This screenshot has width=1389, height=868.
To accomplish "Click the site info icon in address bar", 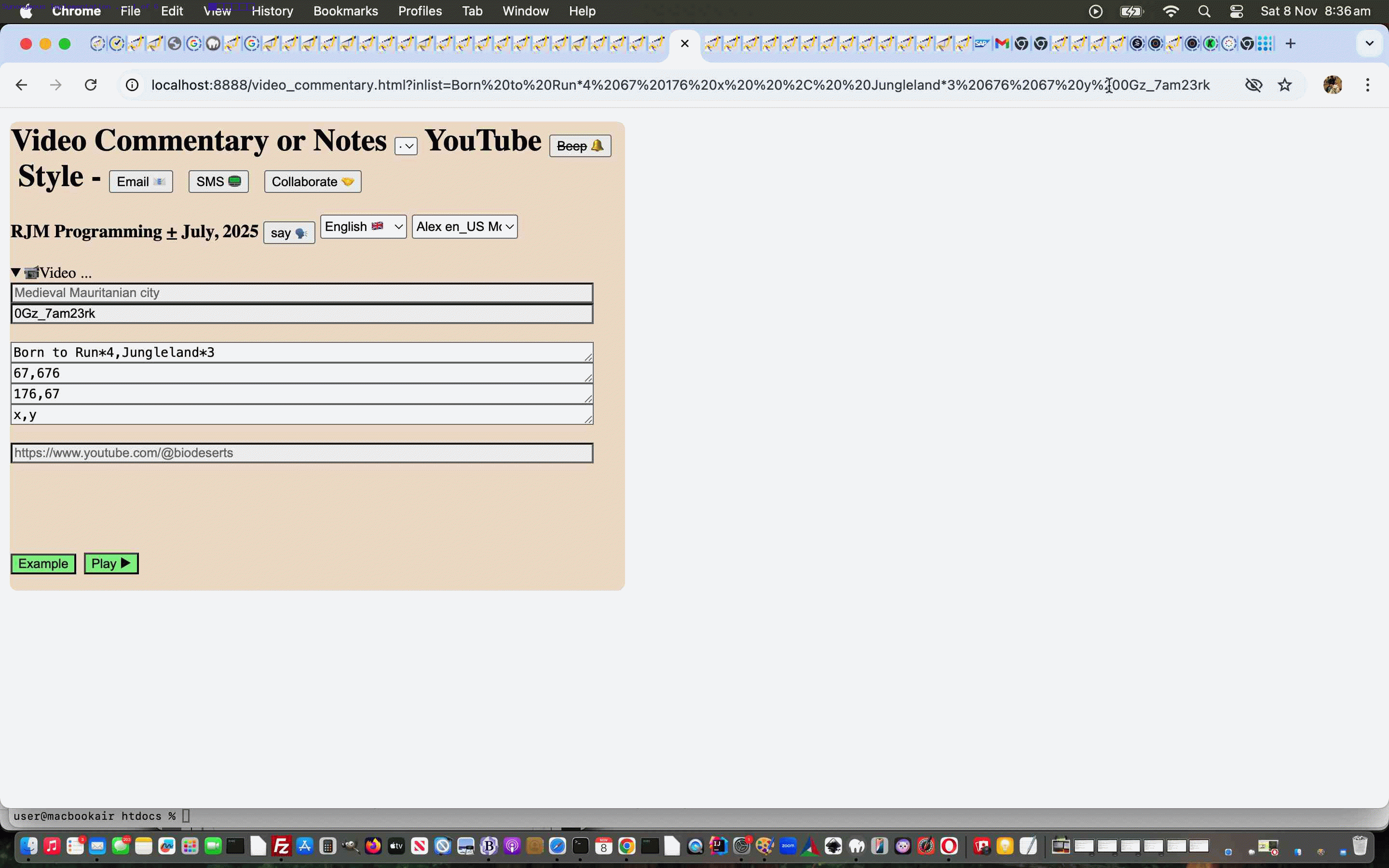I will [x=132, y=84].
